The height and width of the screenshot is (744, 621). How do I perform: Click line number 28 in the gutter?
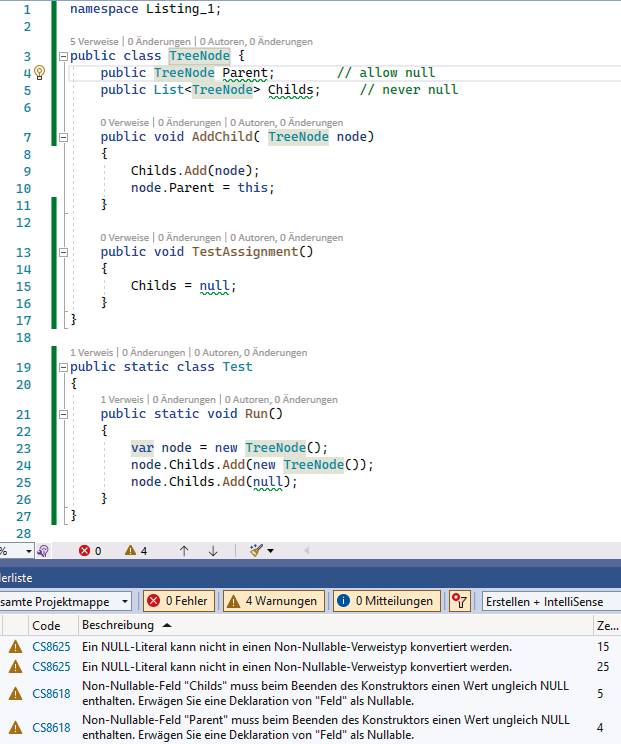click(23, 534)
